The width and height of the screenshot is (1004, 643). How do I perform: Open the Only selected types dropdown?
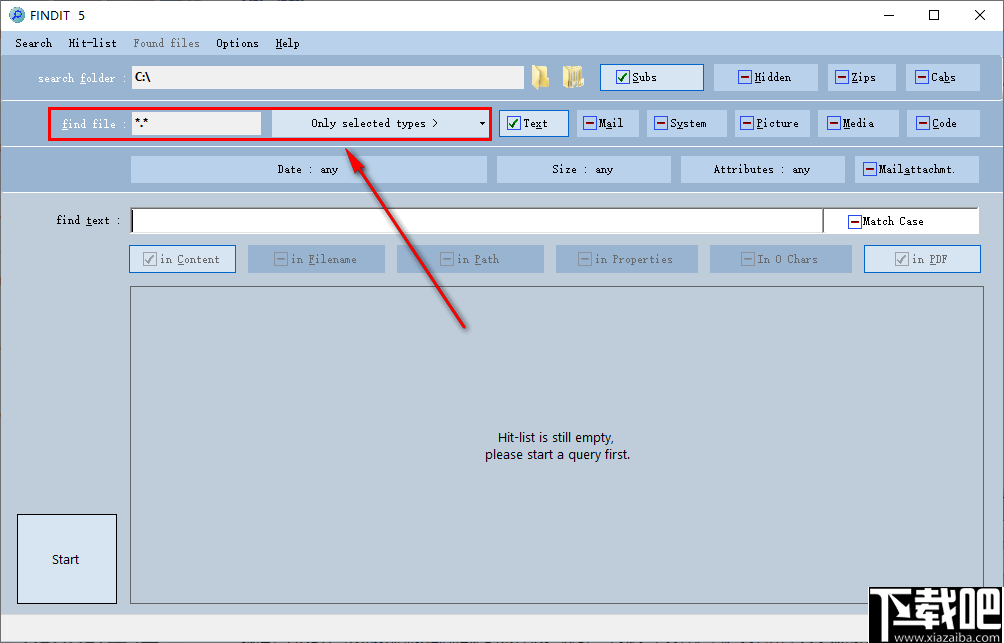(381, 124)
